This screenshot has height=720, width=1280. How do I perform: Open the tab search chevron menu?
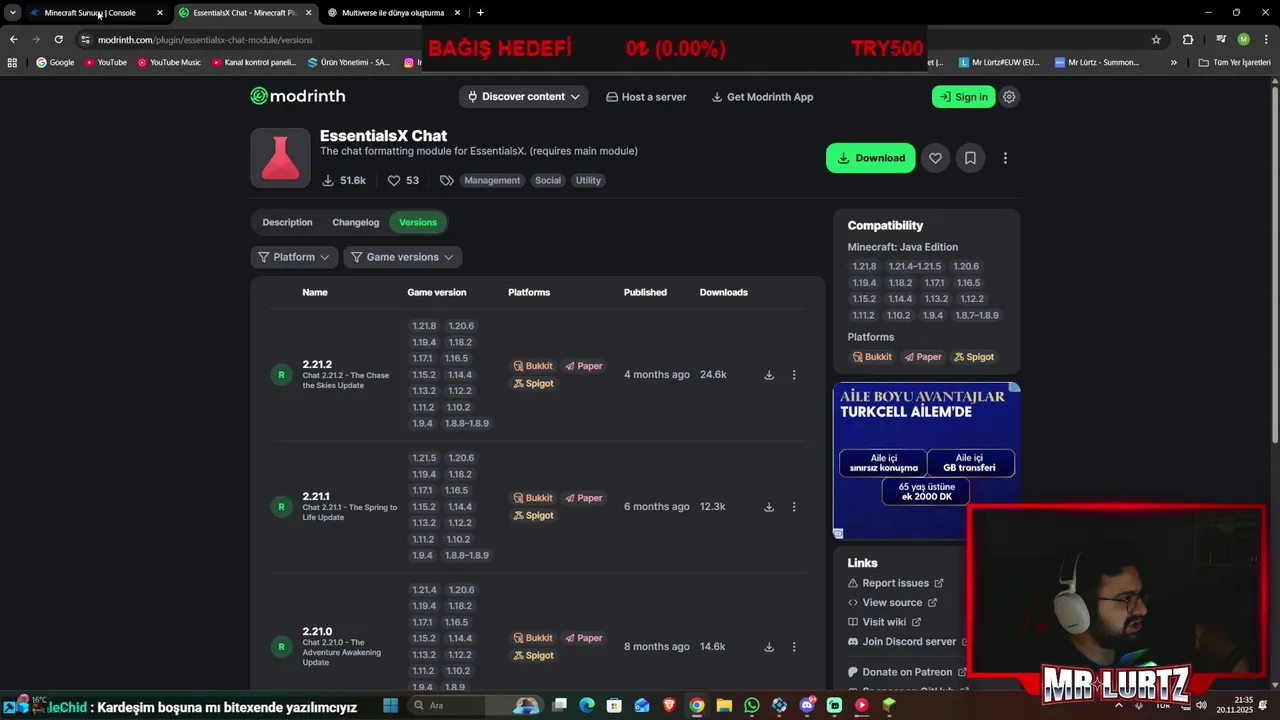click(12, 13)
